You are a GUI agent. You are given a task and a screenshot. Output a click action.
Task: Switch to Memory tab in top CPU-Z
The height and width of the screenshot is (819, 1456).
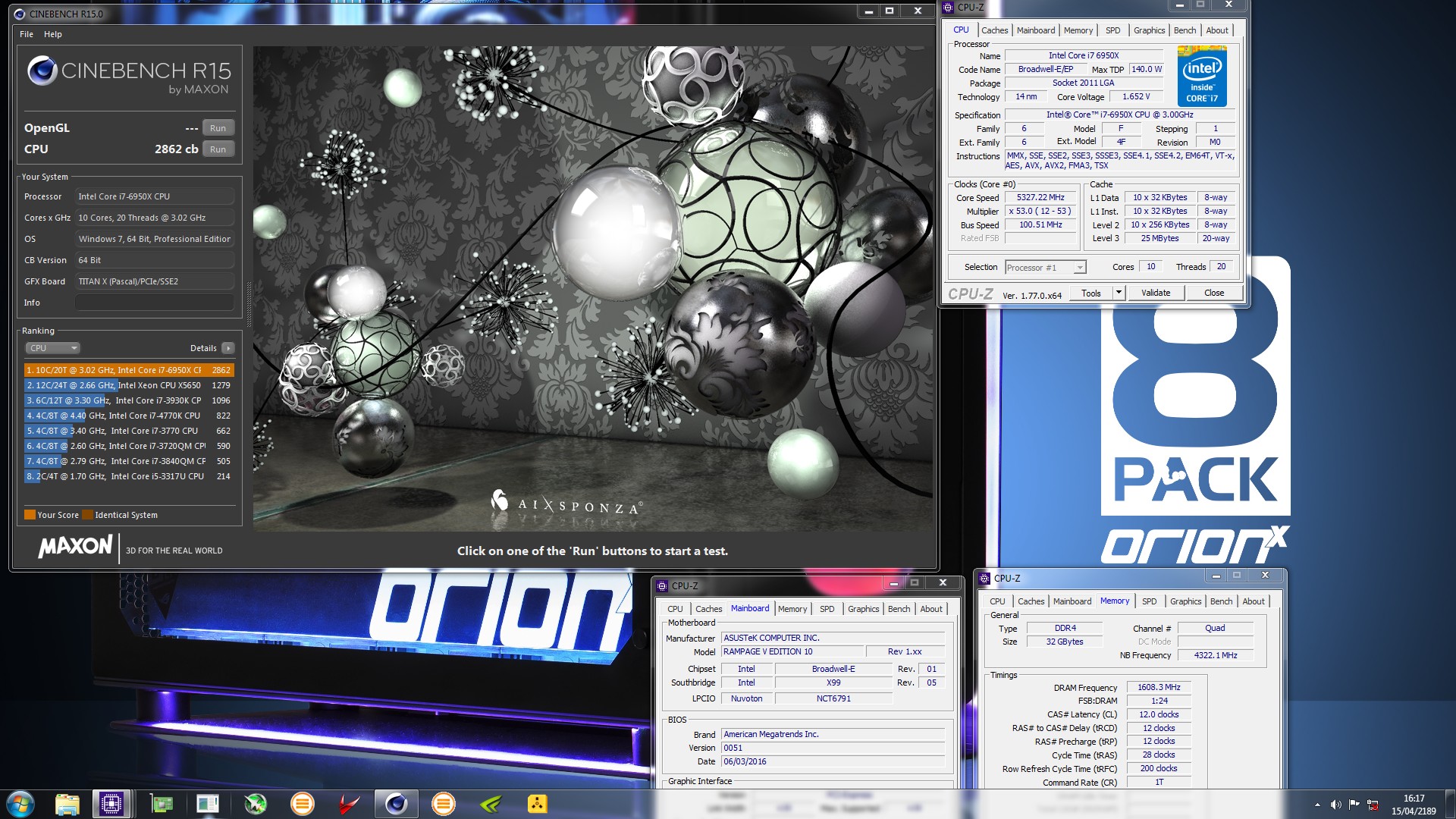(x=1078, y=30)
